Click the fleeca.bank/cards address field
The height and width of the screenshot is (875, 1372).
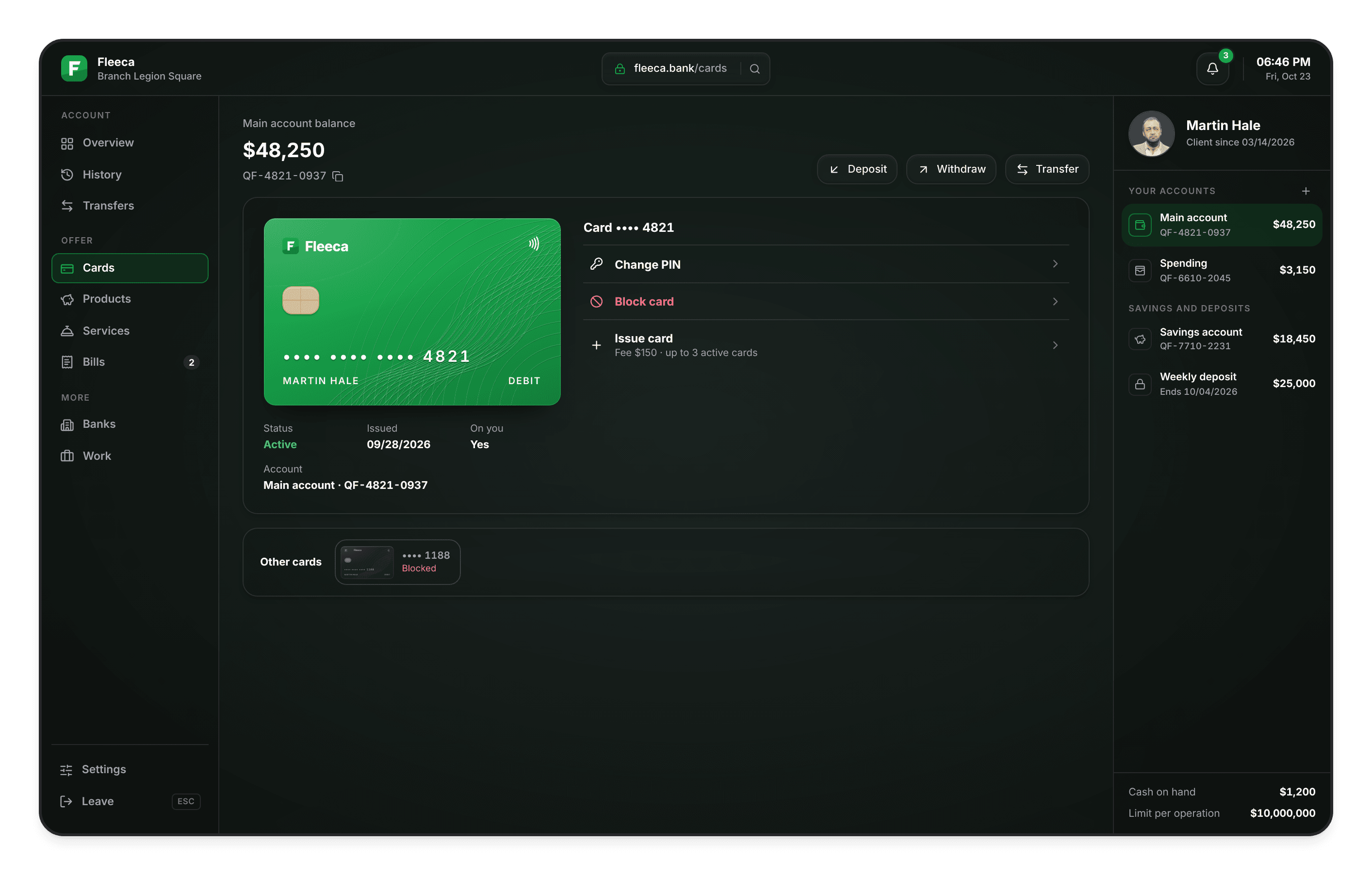point(686,69)
